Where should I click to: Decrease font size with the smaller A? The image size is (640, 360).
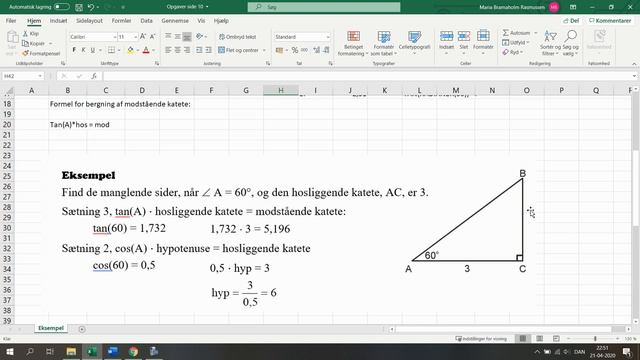tap(152, 37)
